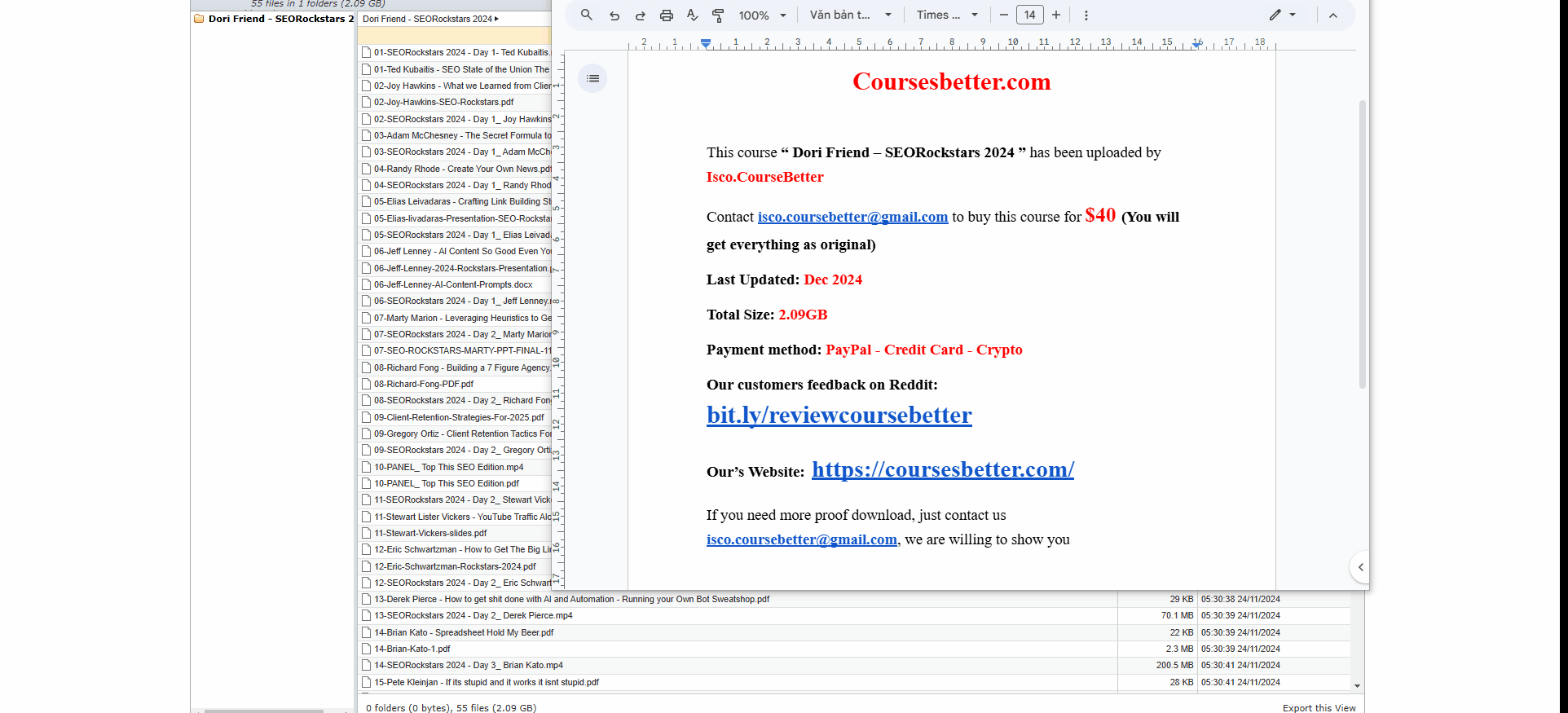Select '13-Derek Pierce - How to get shit done' pdf
Screen dimensions: 1568x713
572,599
